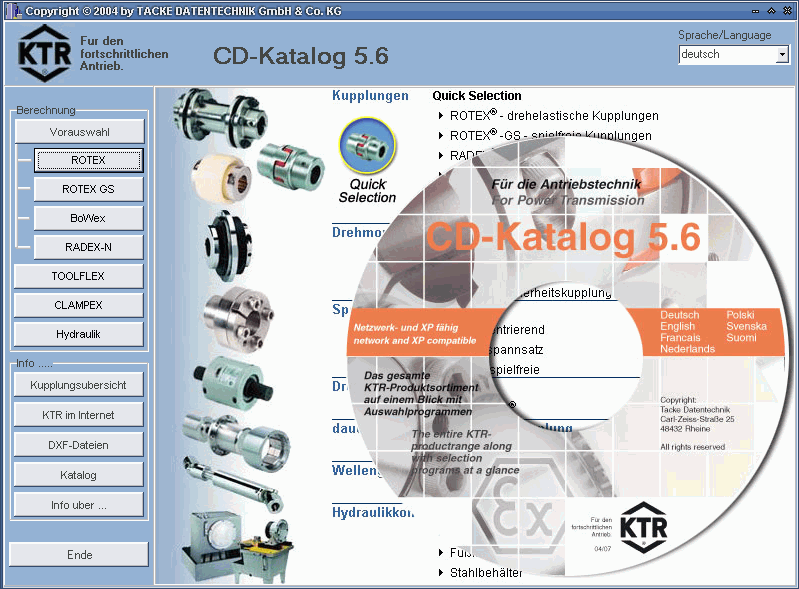
Task: Click the Vorauswahl button
Action: pos(79,132)
